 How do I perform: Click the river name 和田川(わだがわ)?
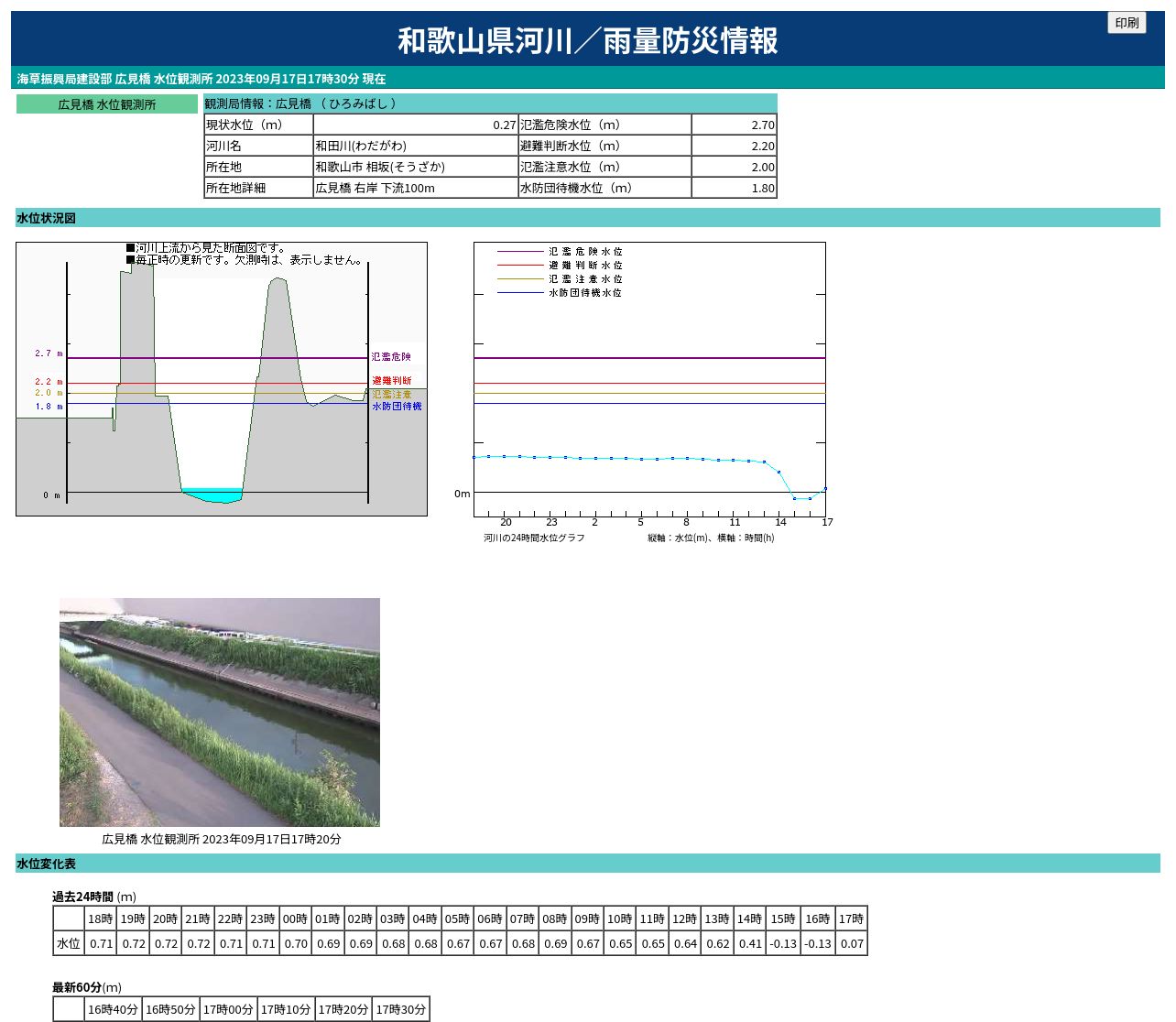(361, 146)
